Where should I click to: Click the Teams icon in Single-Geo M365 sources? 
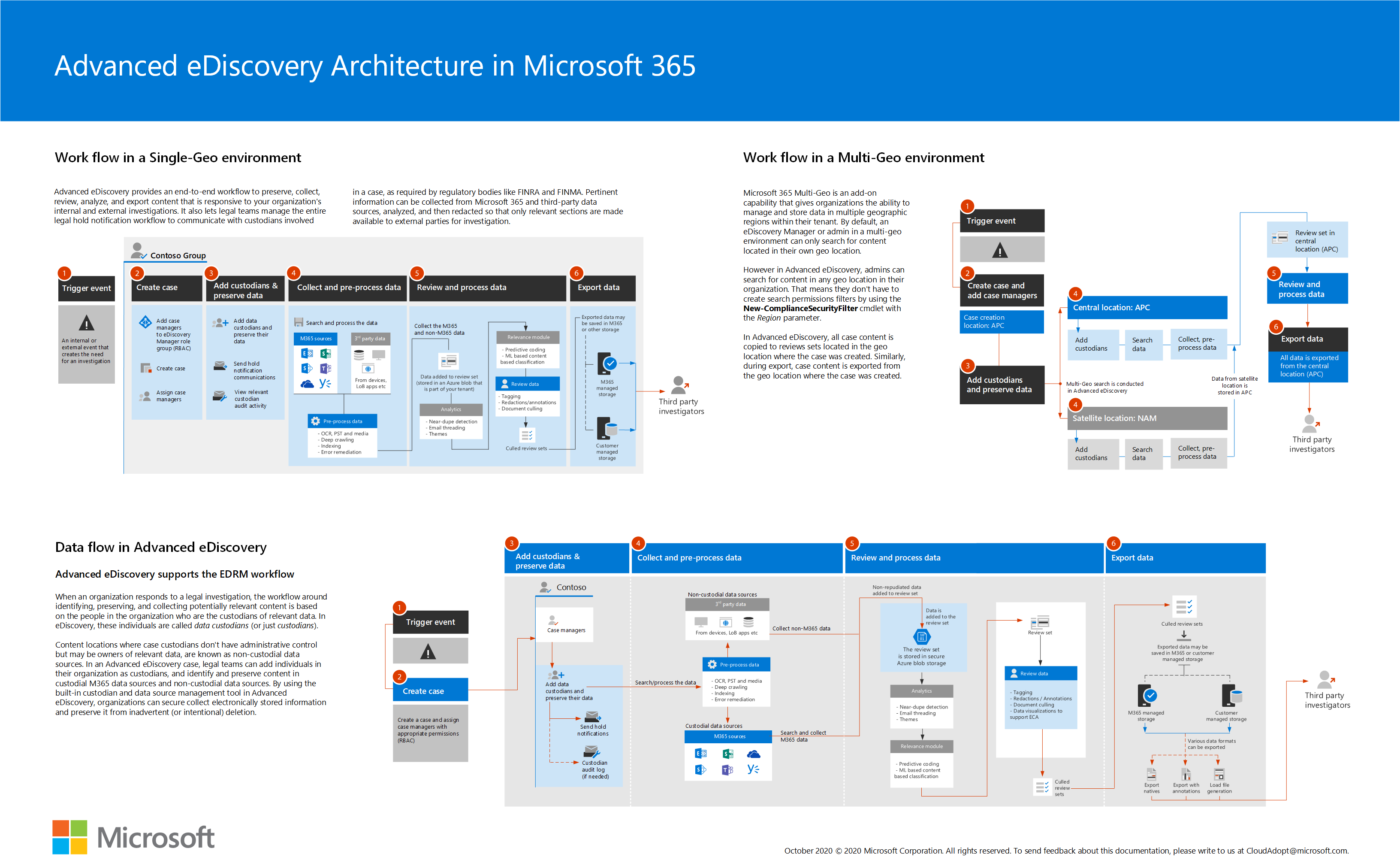(326, 368)
